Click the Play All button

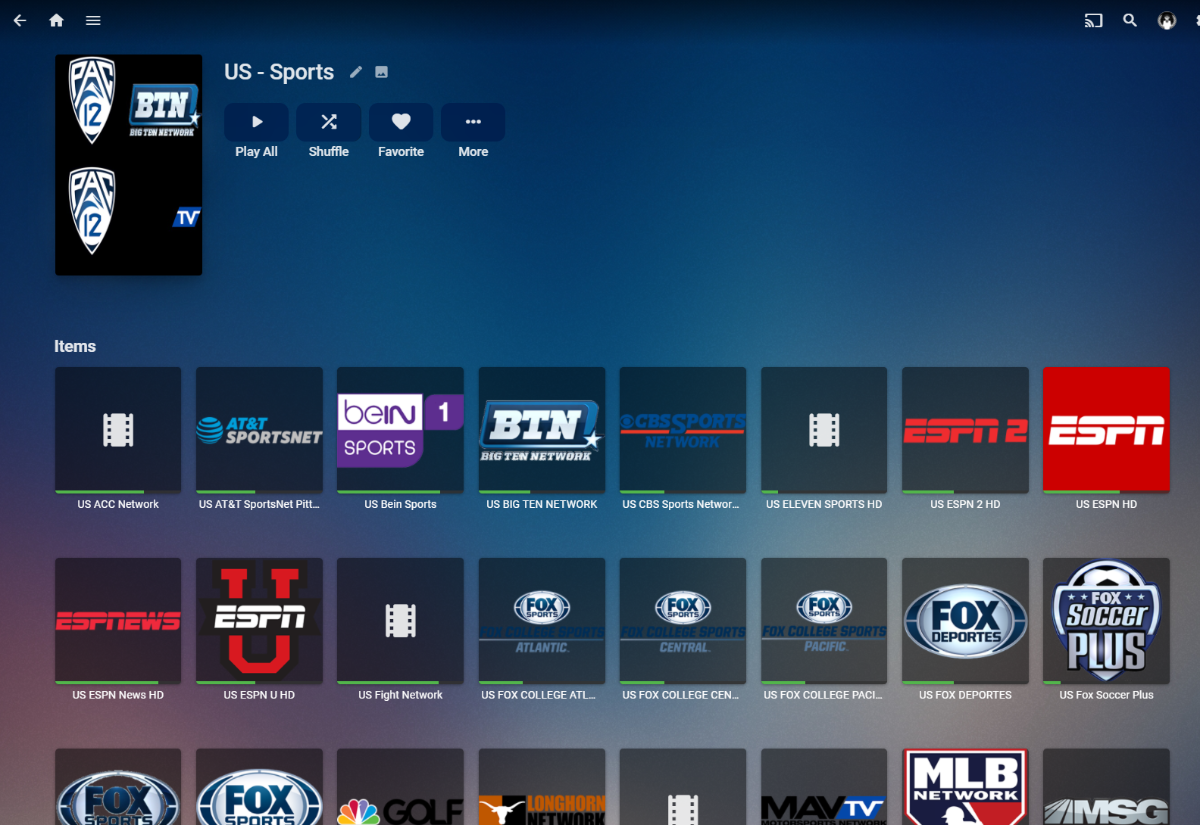(x=257, y=122)
